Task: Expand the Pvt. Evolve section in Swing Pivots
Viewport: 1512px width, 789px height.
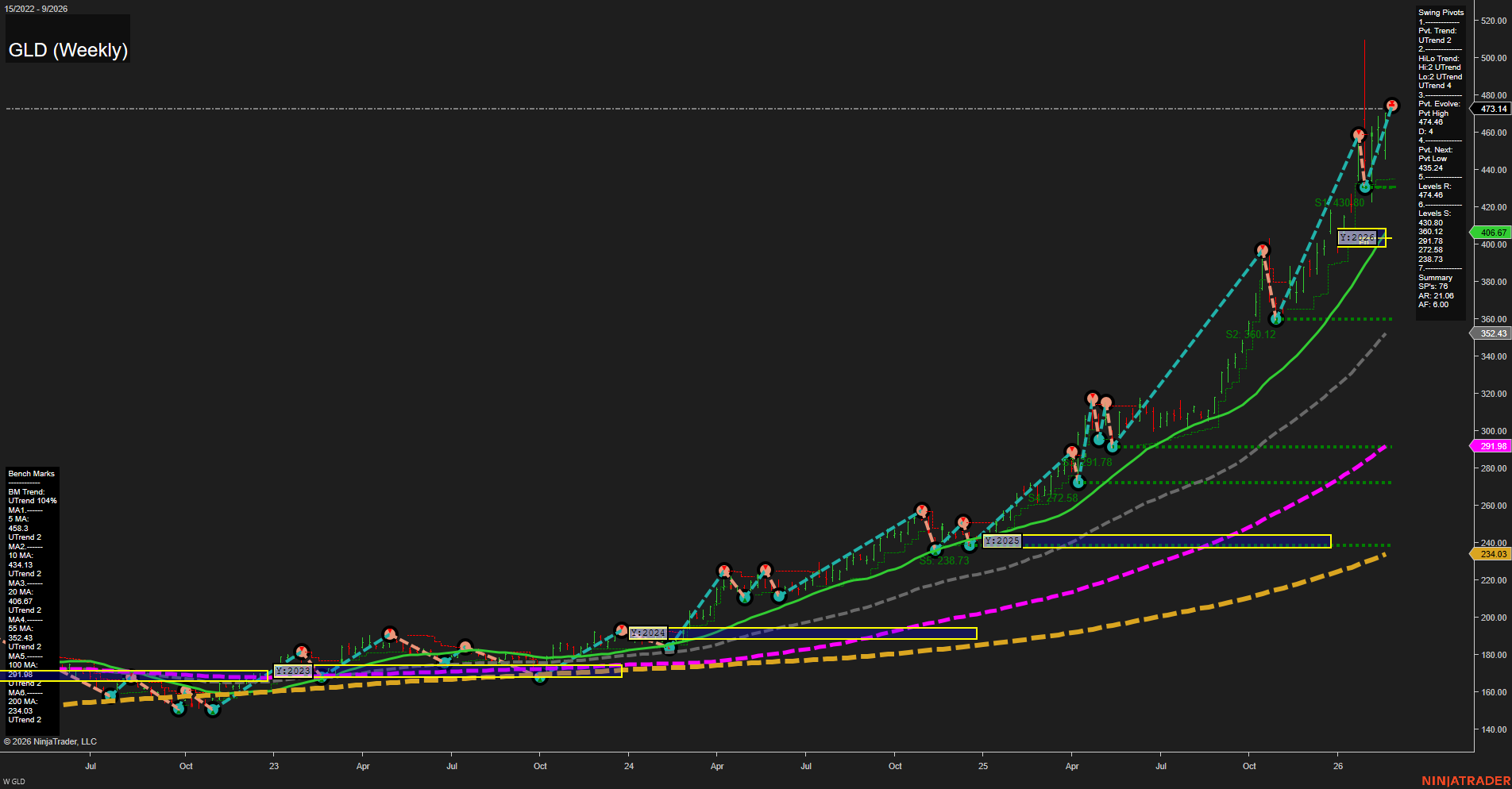Action: coord(1438,103)
